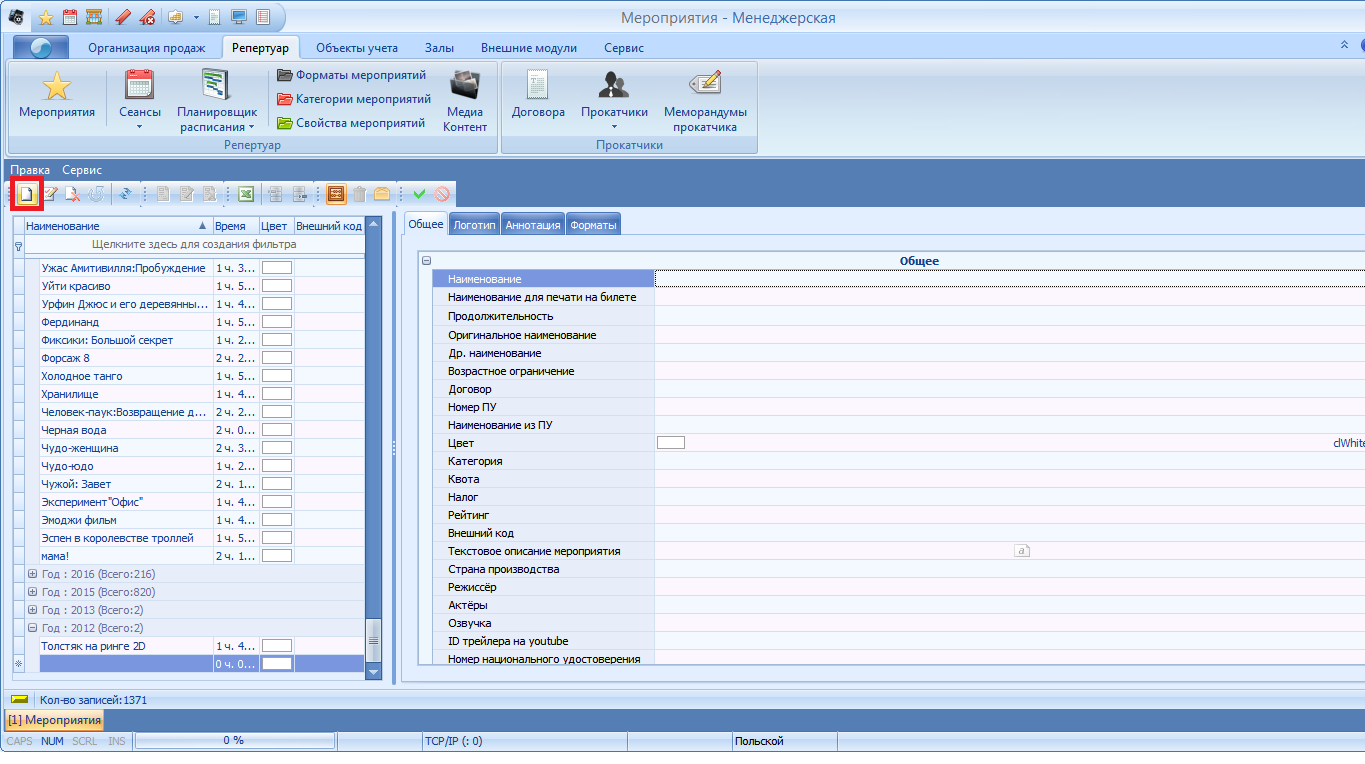
Task: Open the Сервис menu next to Правка
Action: click(x=82, y=170)
